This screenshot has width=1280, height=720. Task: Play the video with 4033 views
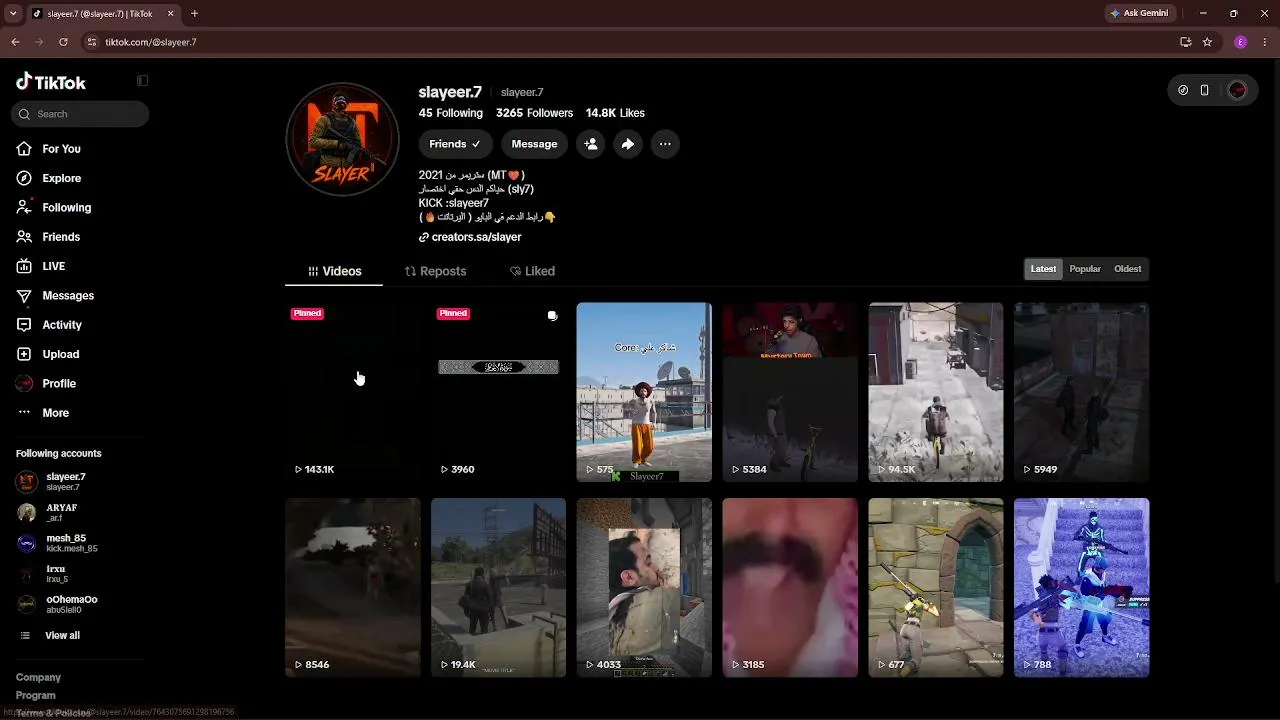pyautogui.click(x=644, y=588)
